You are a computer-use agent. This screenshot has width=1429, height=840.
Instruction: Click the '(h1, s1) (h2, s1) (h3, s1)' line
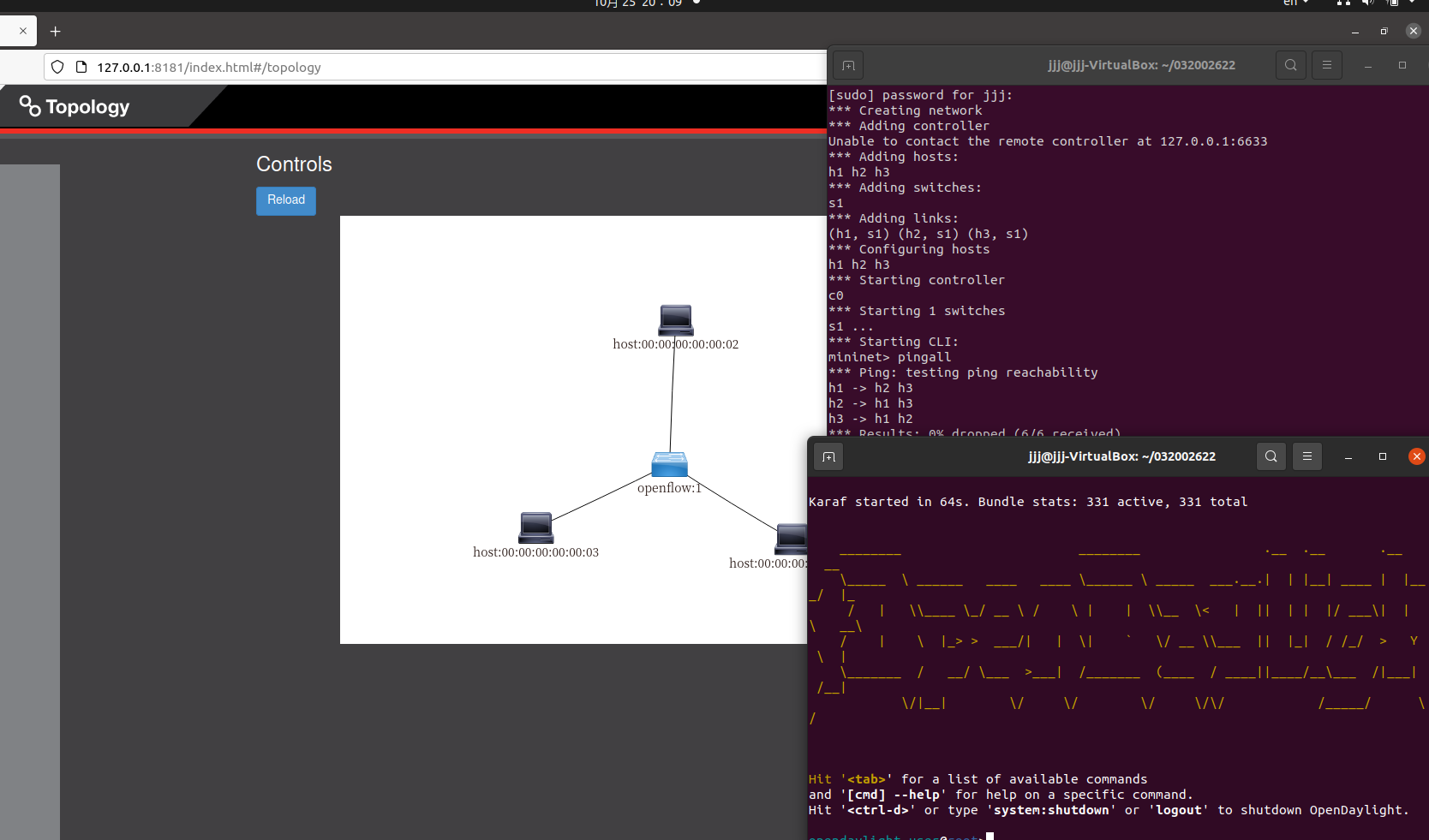click(x=928, y=234)
